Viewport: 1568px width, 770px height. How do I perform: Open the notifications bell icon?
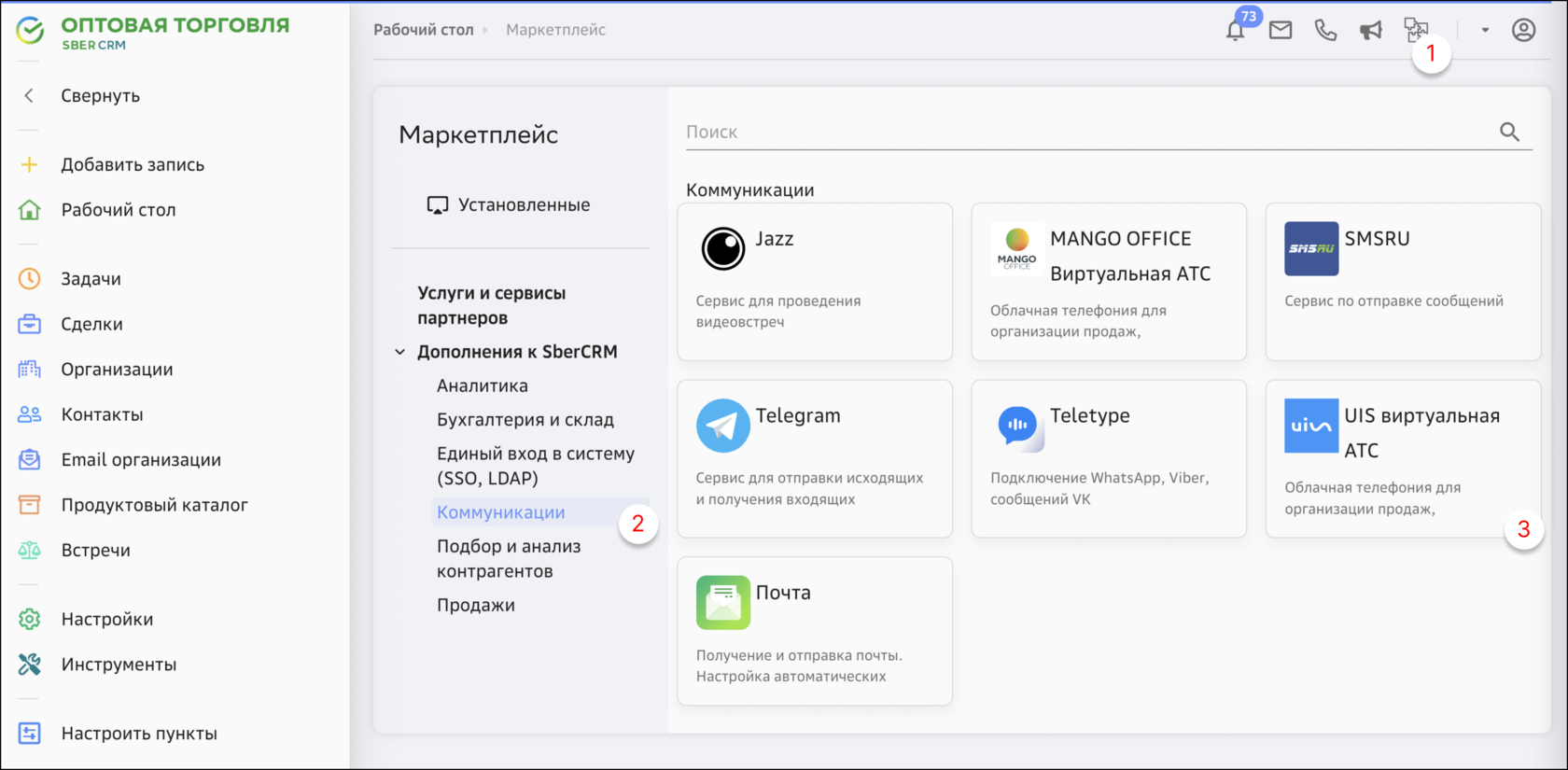[1235, 31]
